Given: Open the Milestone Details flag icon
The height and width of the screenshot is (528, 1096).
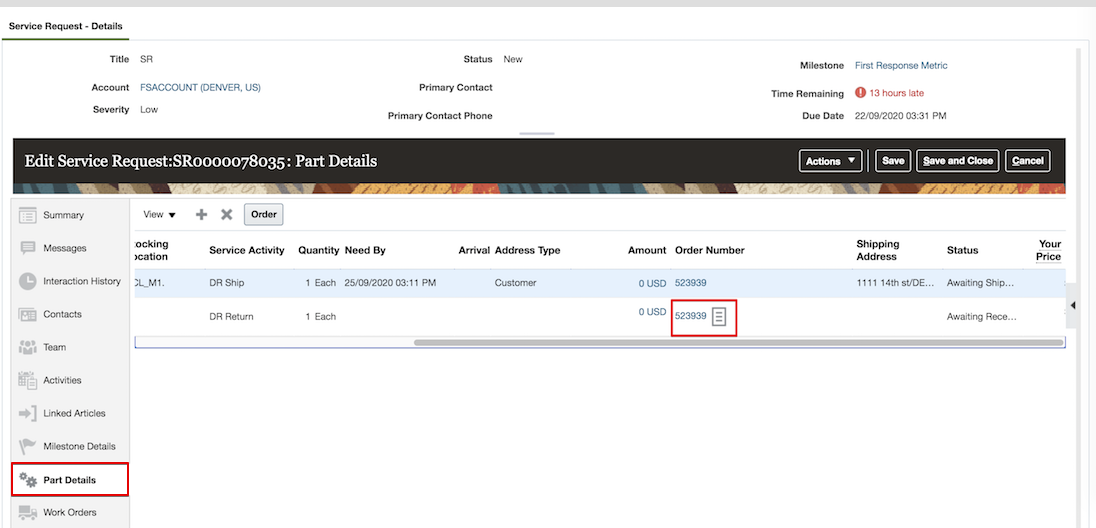Looking at the screenshot, I should click(28, 446).
